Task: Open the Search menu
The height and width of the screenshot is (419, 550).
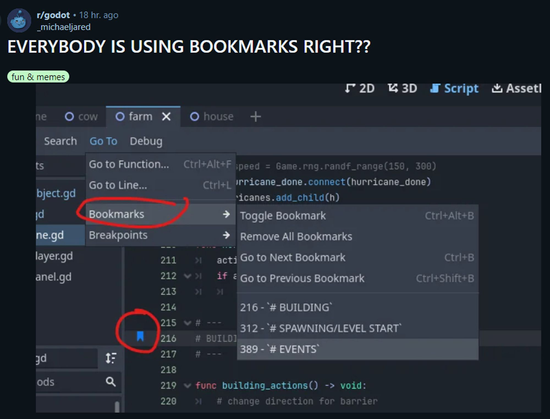Action: tap(60, 141)
